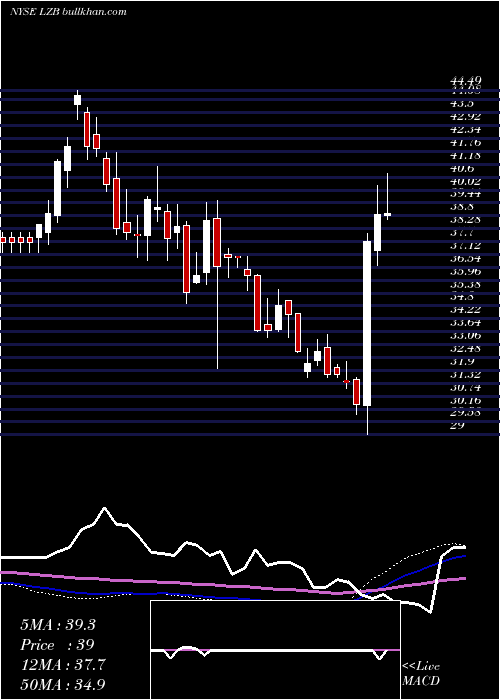The height and width of the screenshot is (700, 500).
Task: Click the tall white candle rising from 30.16
Action: (x=367, y=323)
